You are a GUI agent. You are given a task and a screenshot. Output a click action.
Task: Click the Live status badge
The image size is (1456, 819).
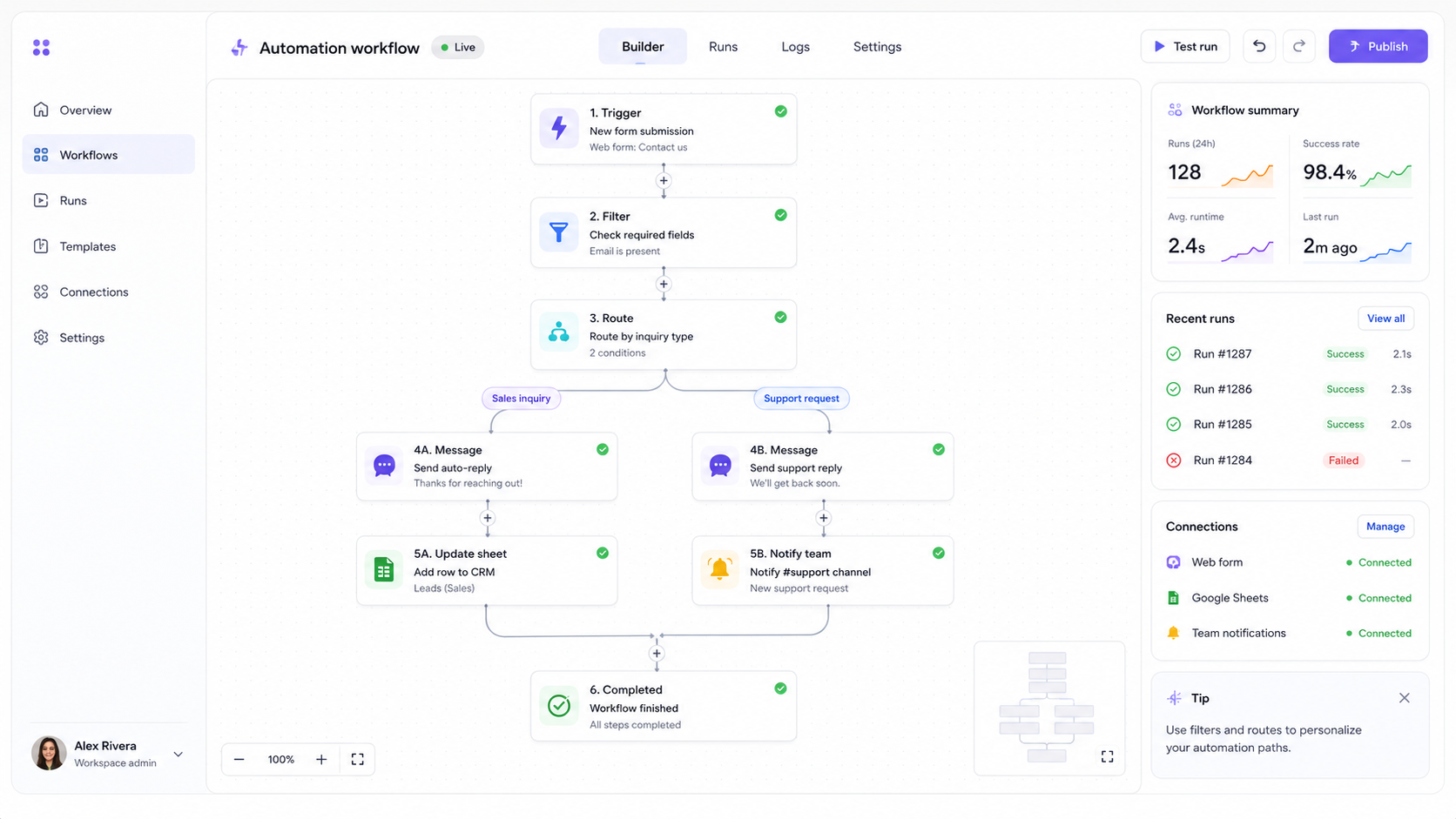[458, 47]
